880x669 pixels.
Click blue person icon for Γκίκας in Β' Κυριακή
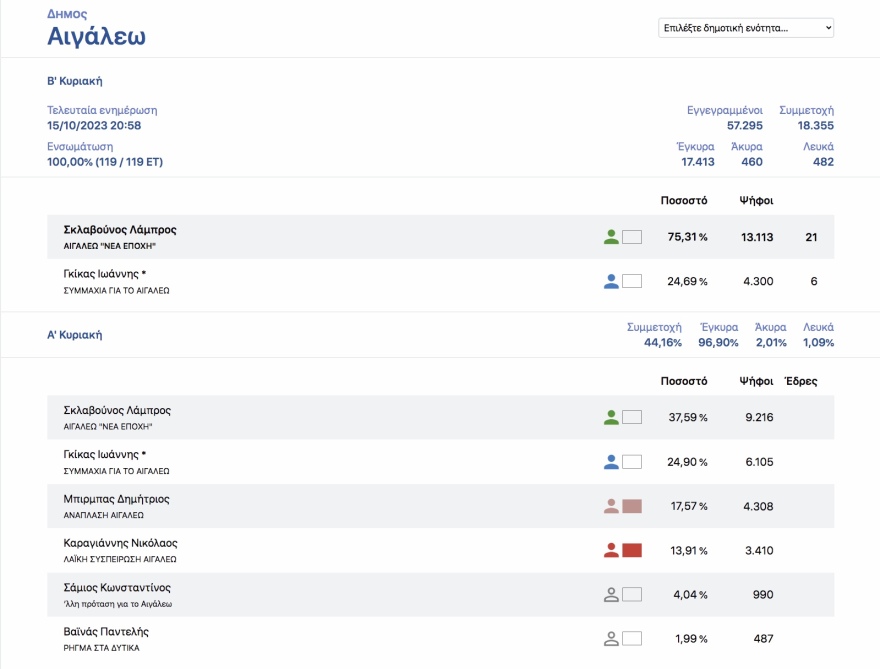[611, 281]
